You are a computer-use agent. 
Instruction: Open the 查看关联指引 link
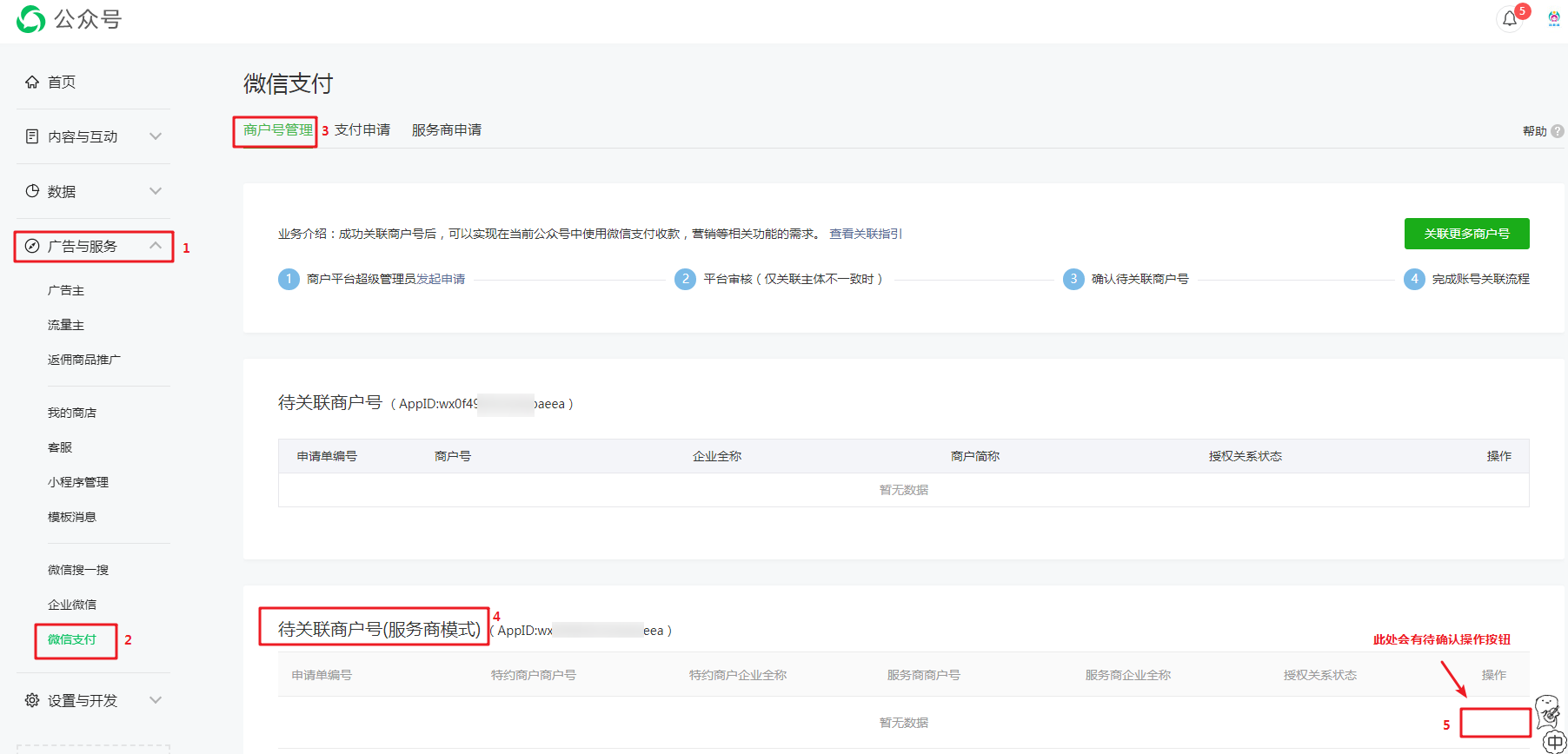[x=866, y=234]
